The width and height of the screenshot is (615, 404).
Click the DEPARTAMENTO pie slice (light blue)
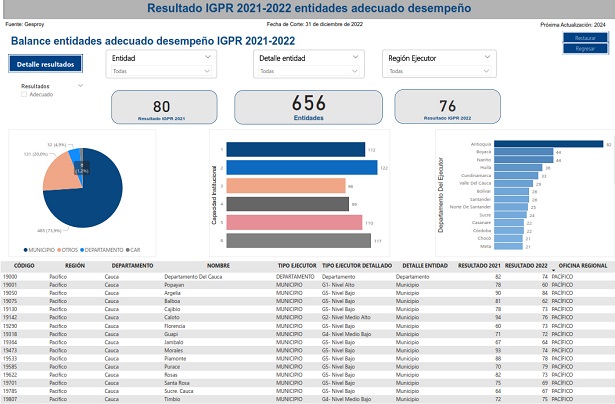(75, 156)
